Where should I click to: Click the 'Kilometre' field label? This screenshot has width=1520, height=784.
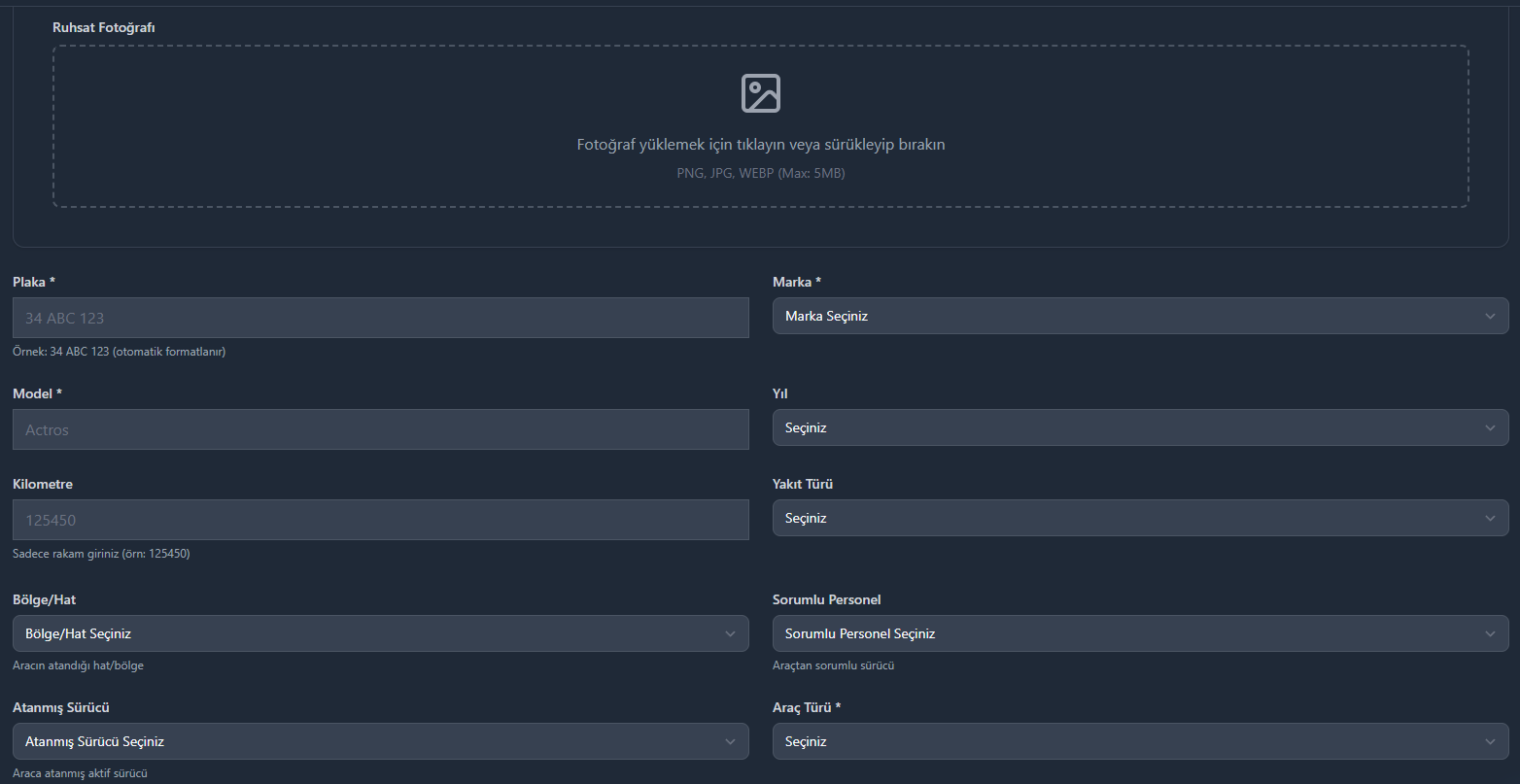(43, 484)
